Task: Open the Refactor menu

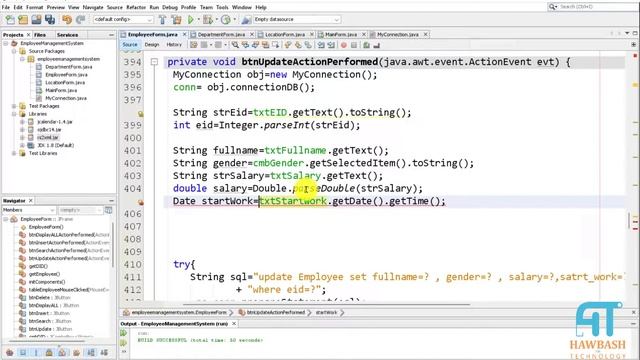Action: pos(136,7)
